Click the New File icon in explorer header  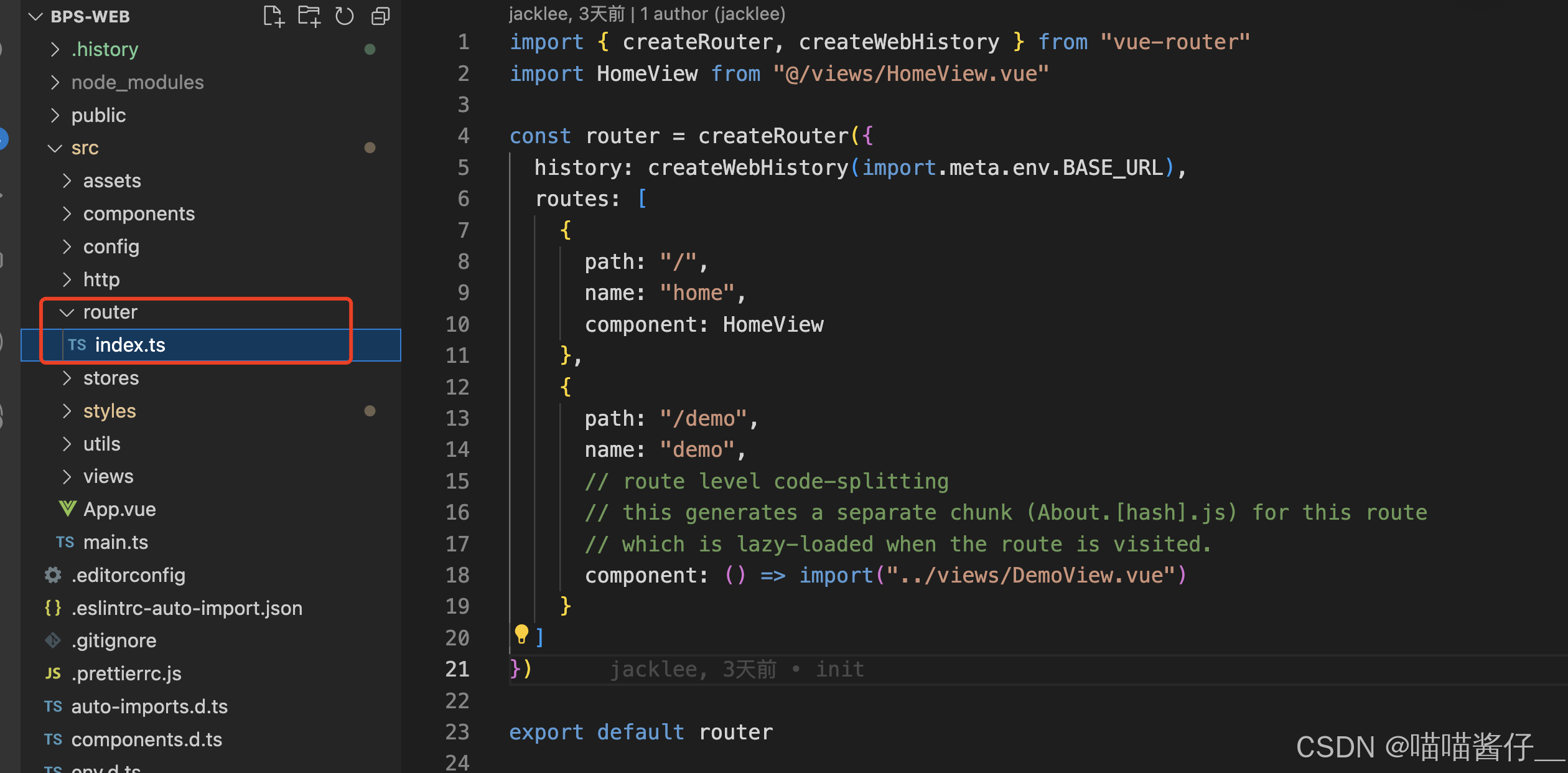[x=273, y=16]
